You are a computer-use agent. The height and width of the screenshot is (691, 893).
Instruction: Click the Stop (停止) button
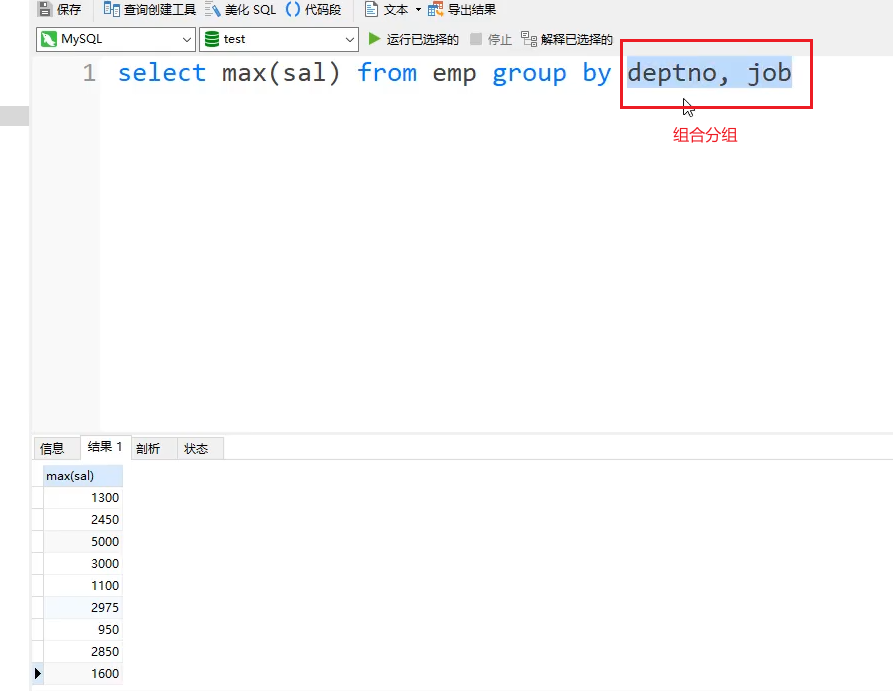(491, 39)
